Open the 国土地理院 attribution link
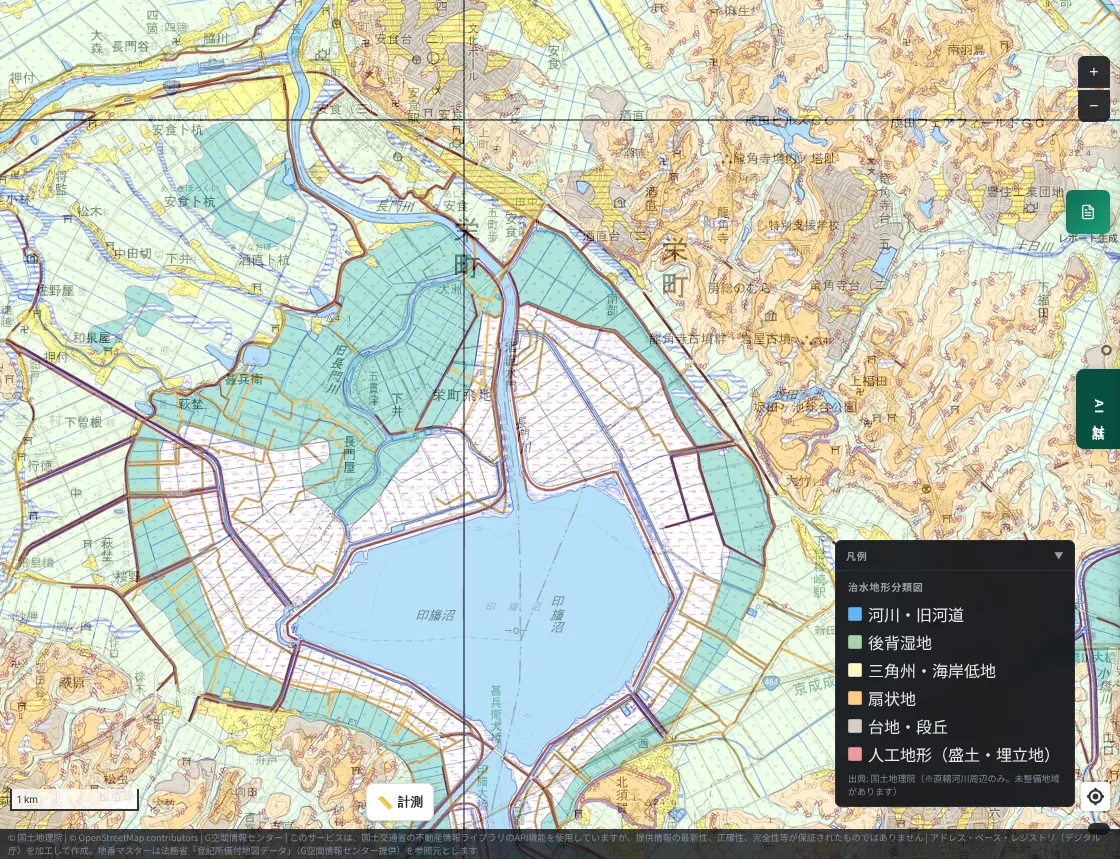 [39, 838]
